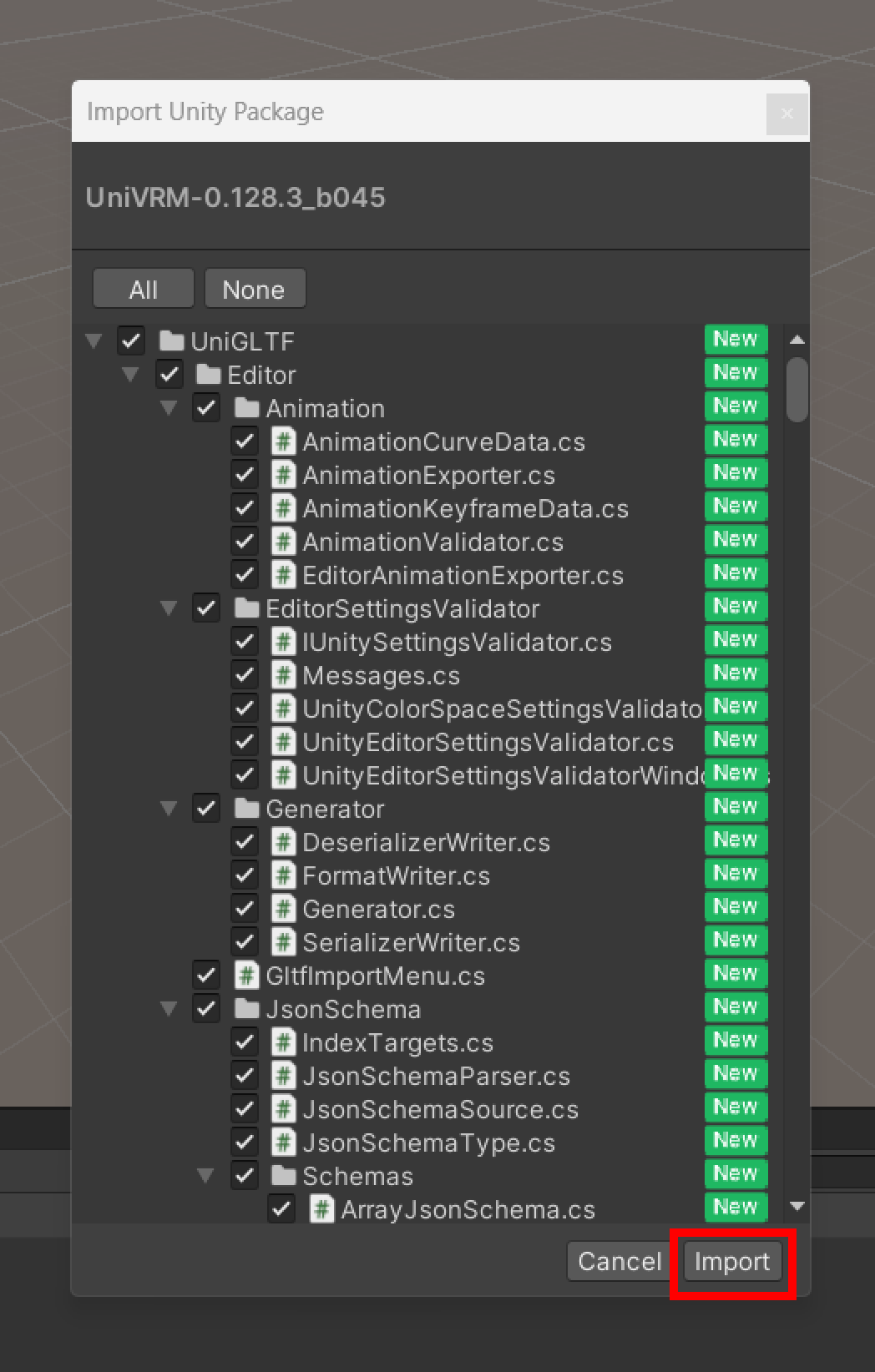Click the AnimationKeyframeData.cs script icon
875x1372 pixels.
pyautogui.click(x=284, y=508)
